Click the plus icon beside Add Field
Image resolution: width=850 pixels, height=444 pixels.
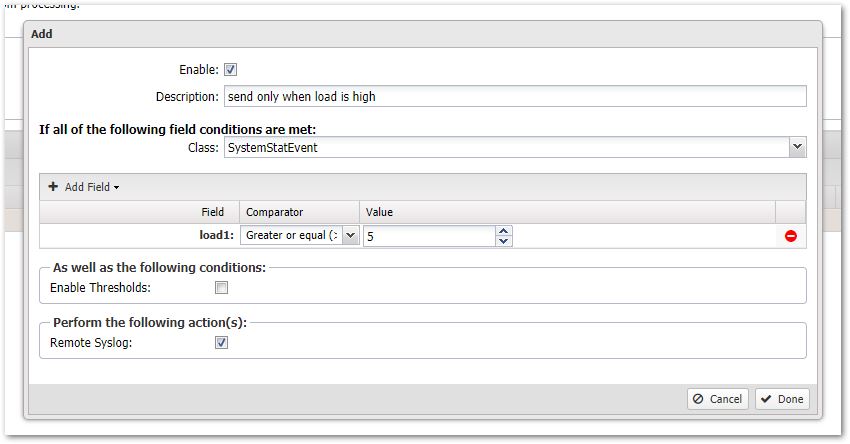(53, 187)
